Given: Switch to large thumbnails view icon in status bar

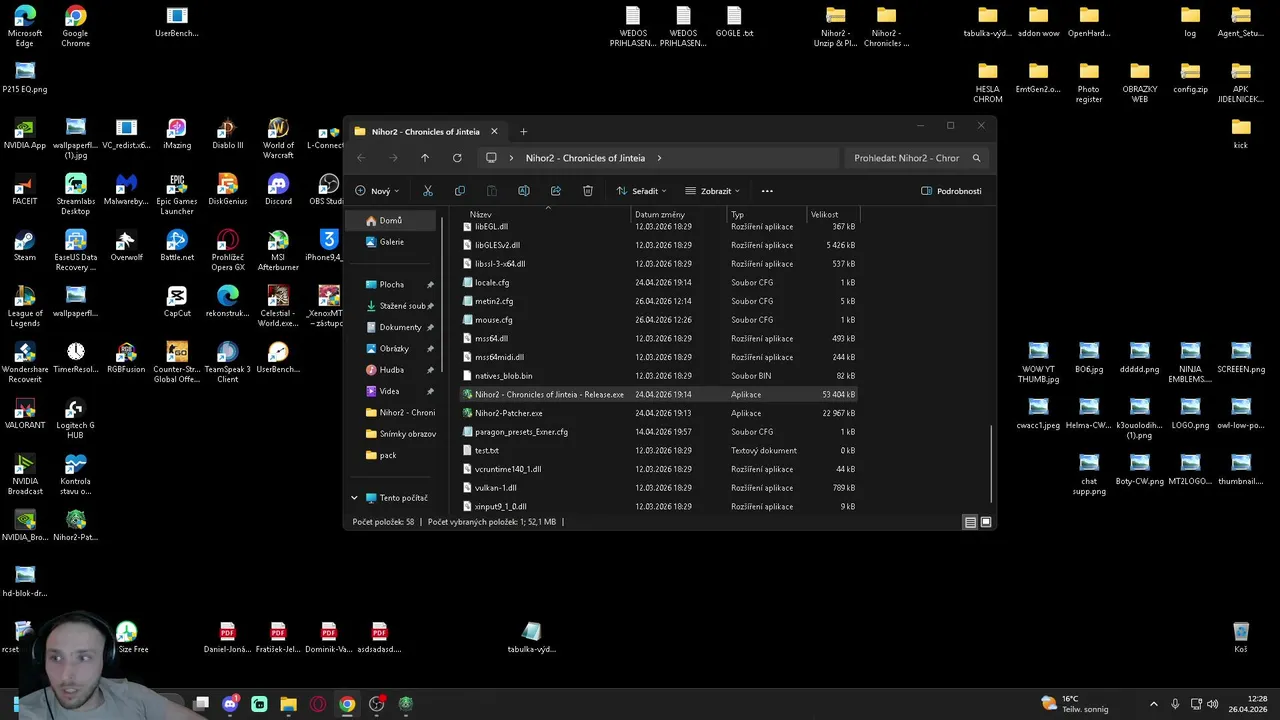Looking at the screenshot, I should (x=986, y=522).
